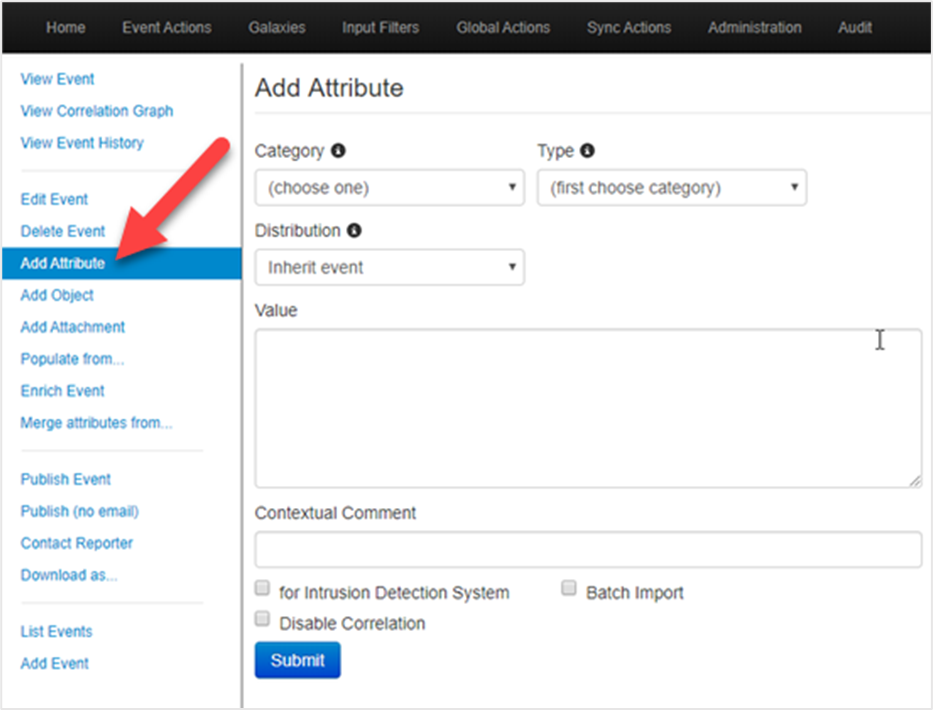Open the Category dropdown
This screenshot has width=933, height=710.
[x=390, y=187]
